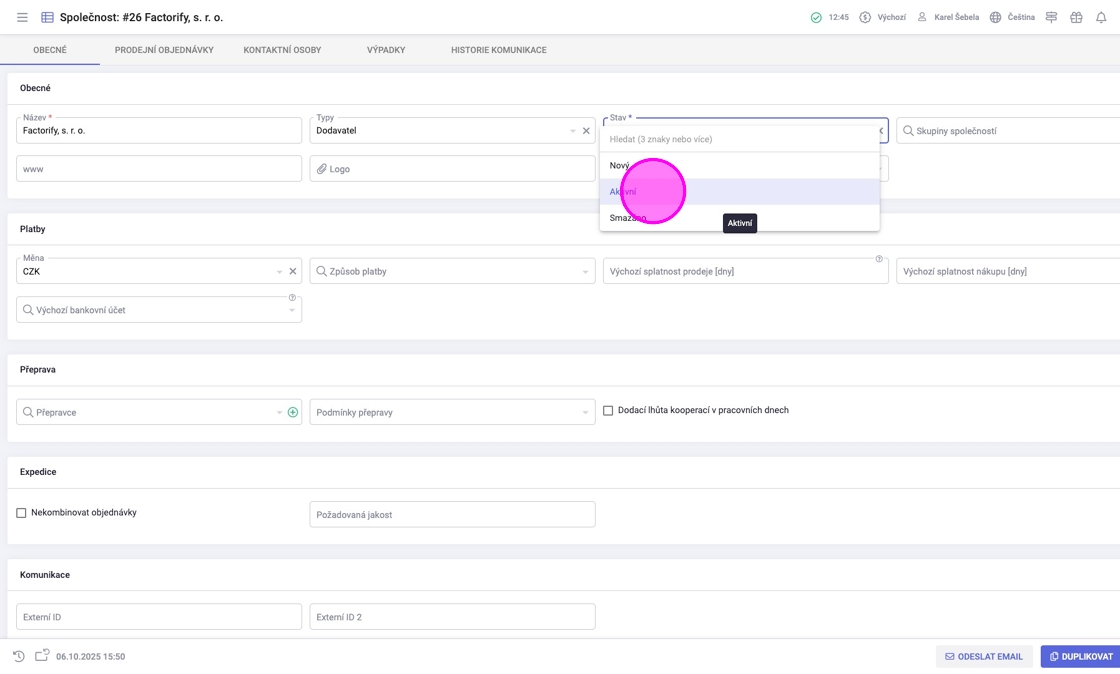Viewport: 1120px width, 674px height.
Task: Open the gift icon in header
Action: coord(1076,17)
